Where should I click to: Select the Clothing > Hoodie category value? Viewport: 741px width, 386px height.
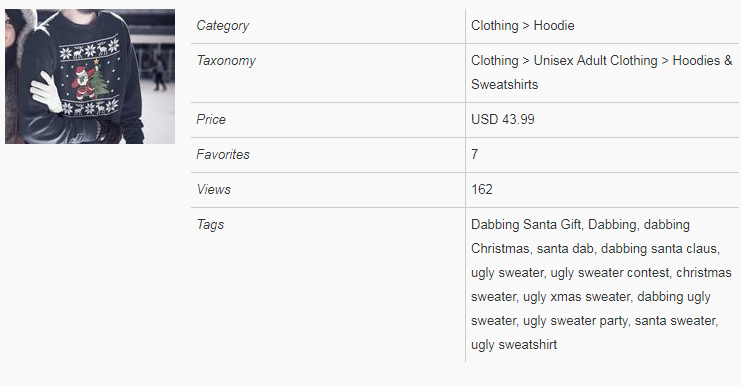point(523,26)
